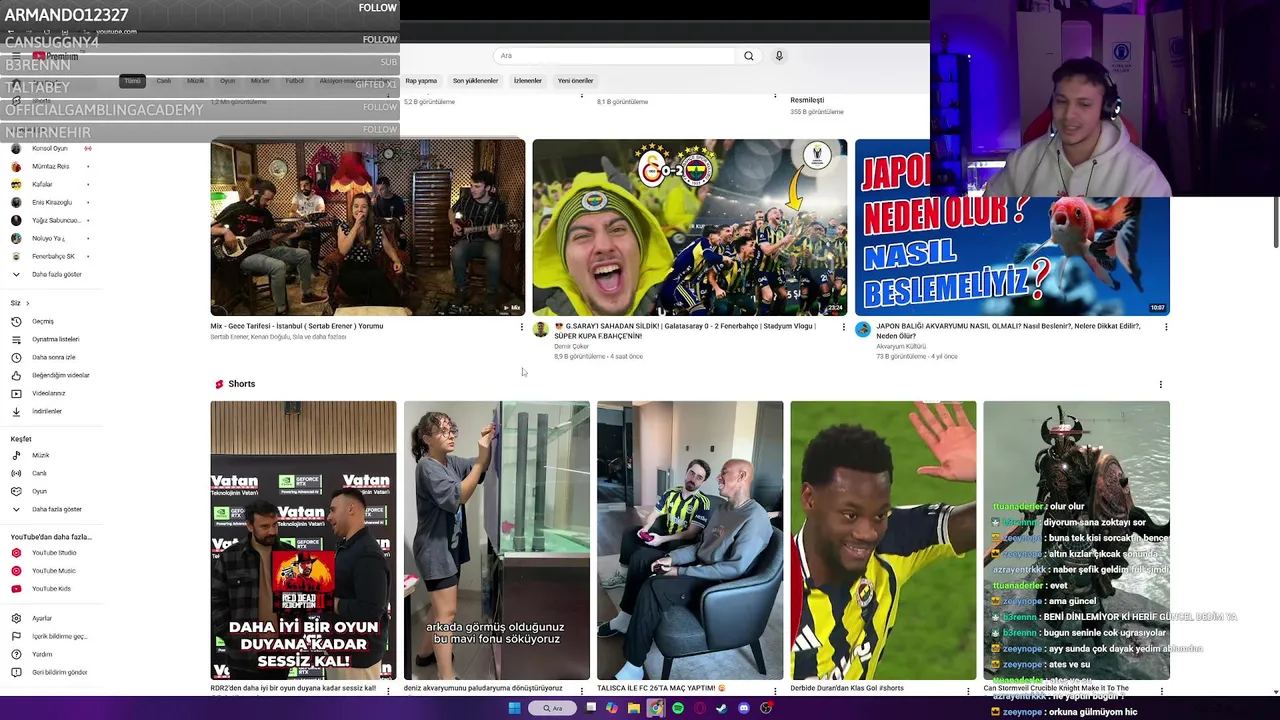Screen dimensions: 1280x720
Task: Click the page vertical scrollbar
Action: (x=1275, y=222)
